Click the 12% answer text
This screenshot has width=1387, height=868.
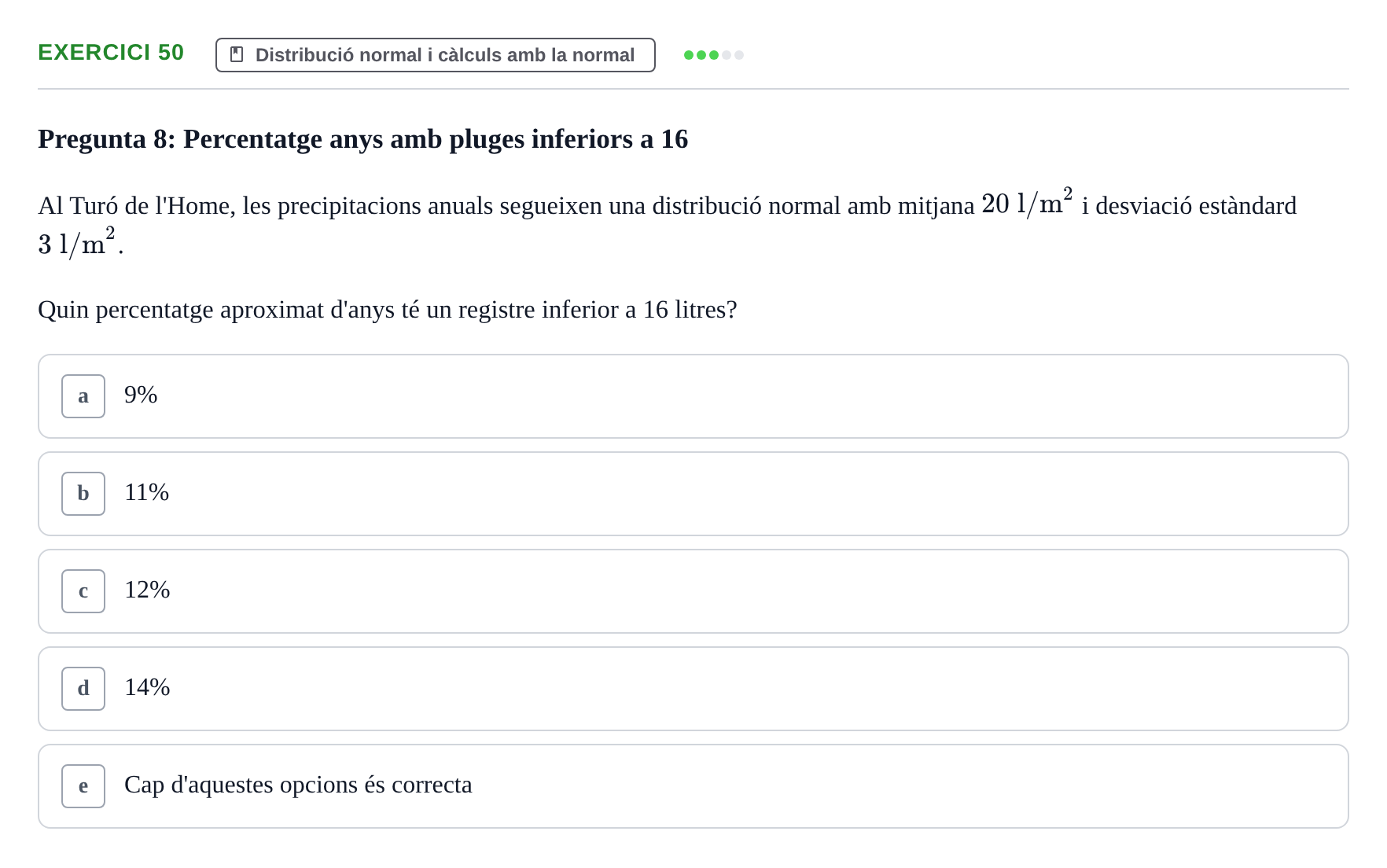pyautogui.click(x=147, y=590)
